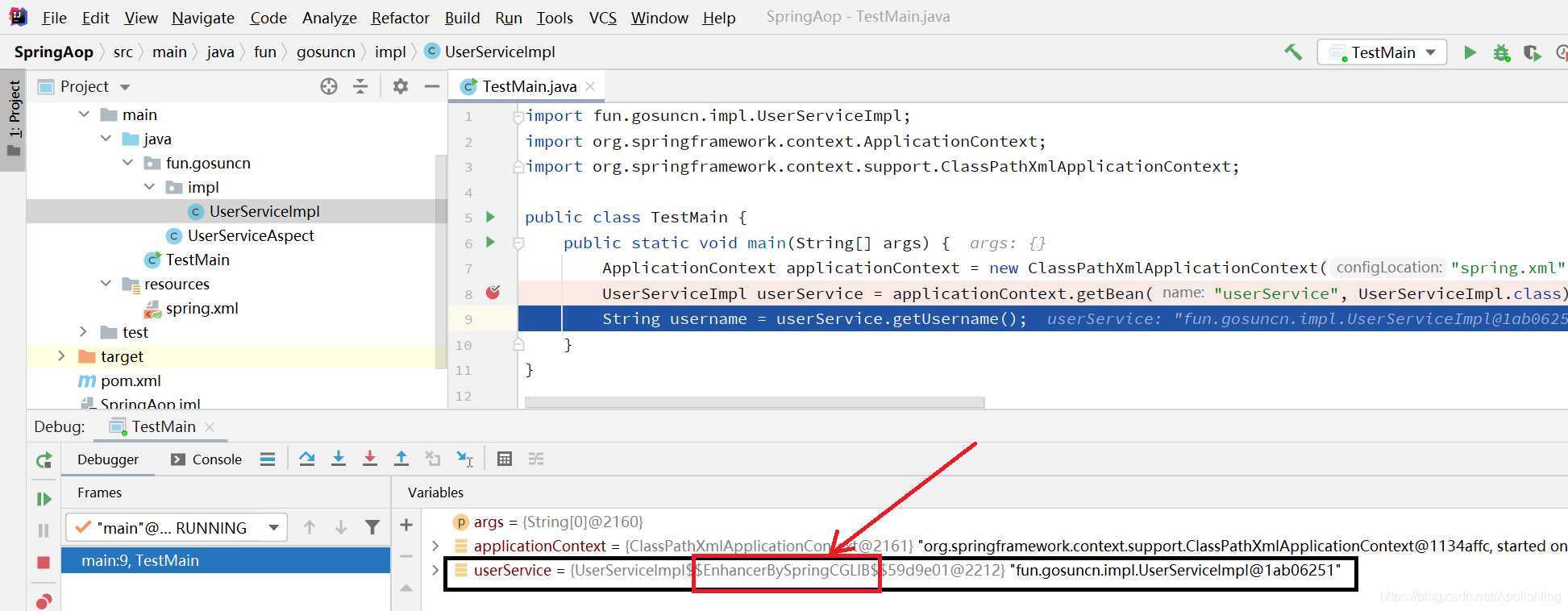Collapse the java folder node

point(106,139)
